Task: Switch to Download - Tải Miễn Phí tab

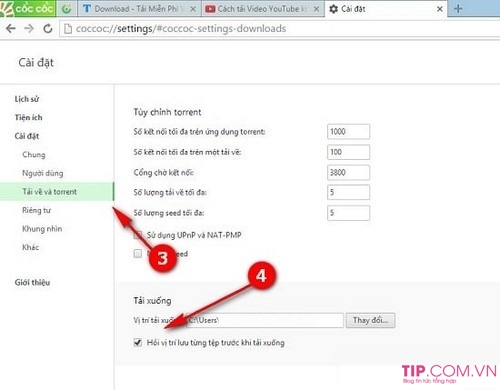Action: pyautogui.click(x=139, y=9)
